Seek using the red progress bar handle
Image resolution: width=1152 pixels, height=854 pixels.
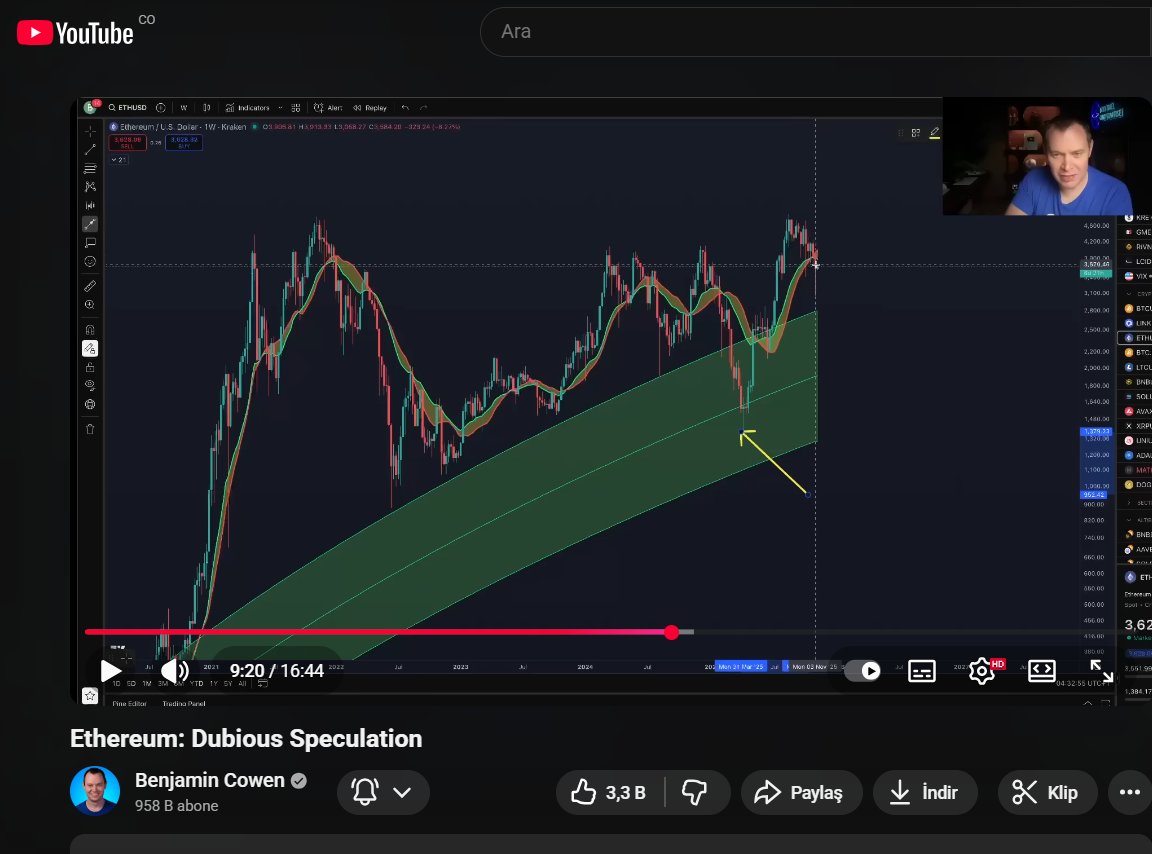tap(672, 632)
